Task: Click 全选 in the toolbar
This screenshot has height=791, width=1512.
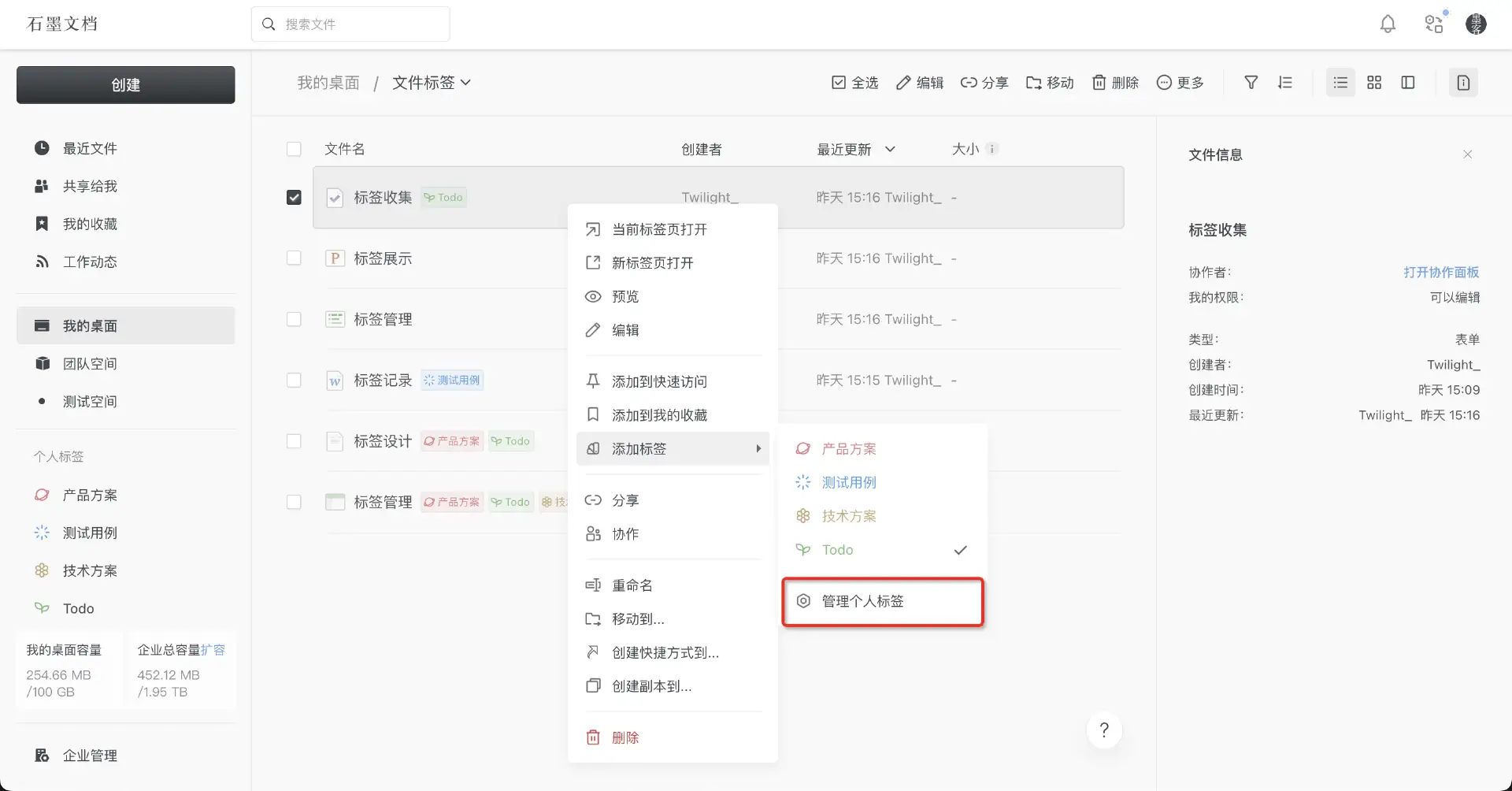Action: click(x=854, y=83)
